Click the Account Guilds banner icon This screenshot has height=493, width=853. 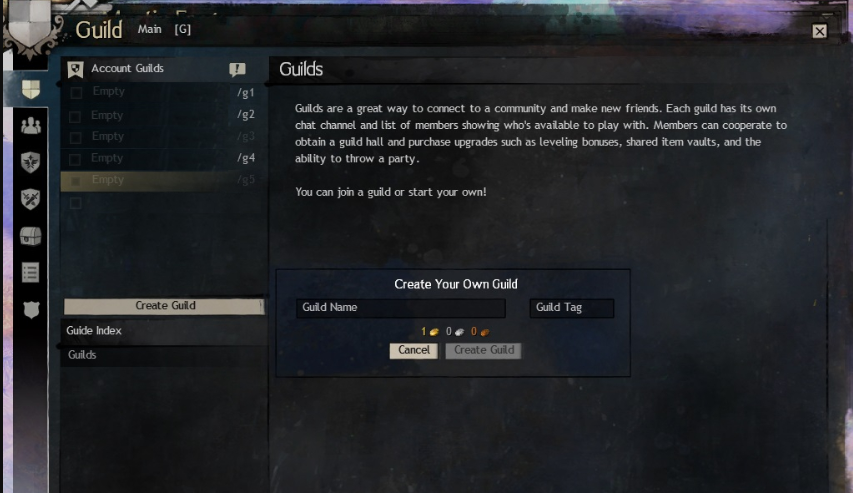[74, 69]
